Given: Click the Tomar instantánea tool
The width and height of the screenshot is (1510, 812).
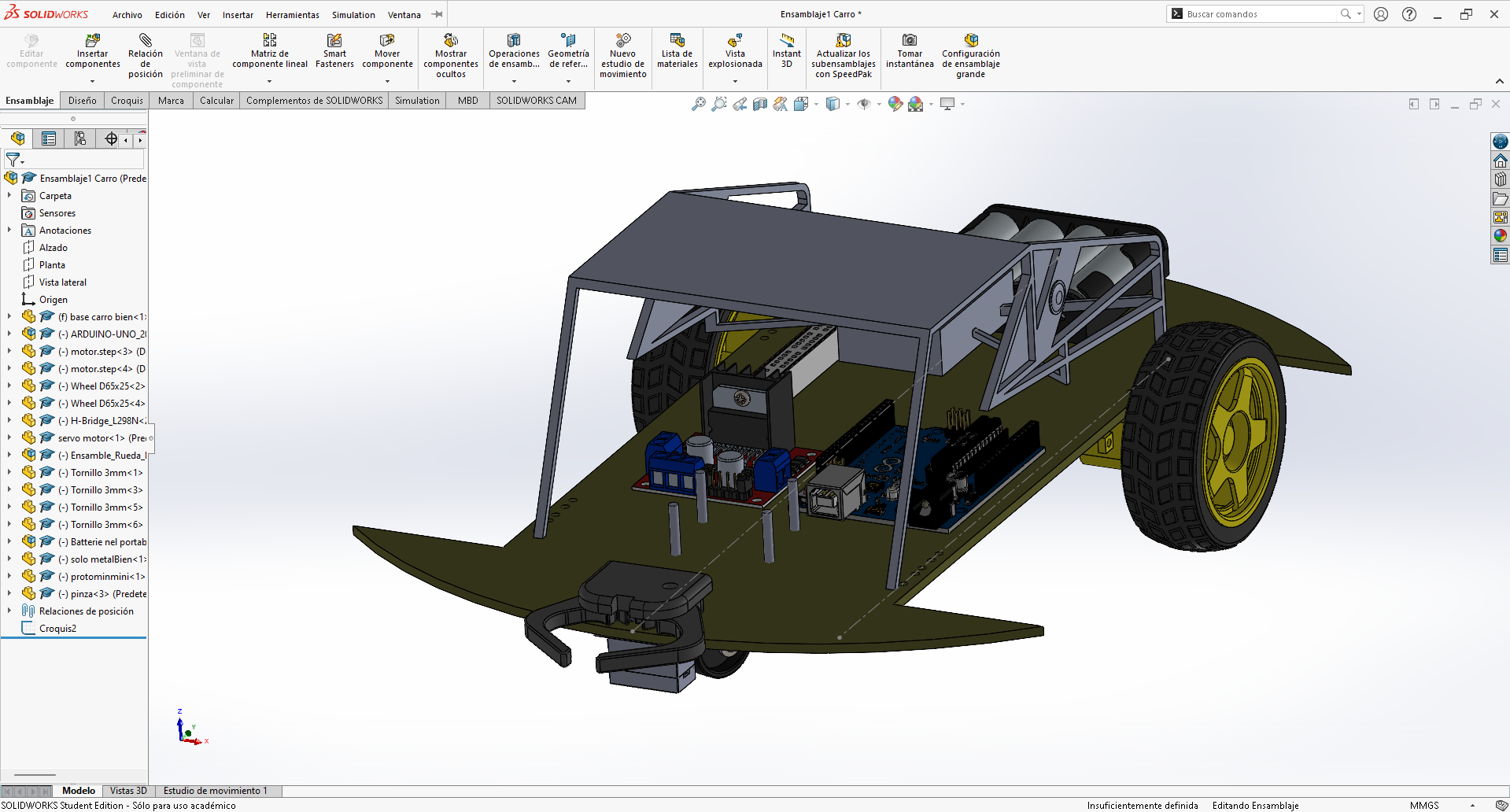Looking at the screenshot, I should click(x=910, y=53).
